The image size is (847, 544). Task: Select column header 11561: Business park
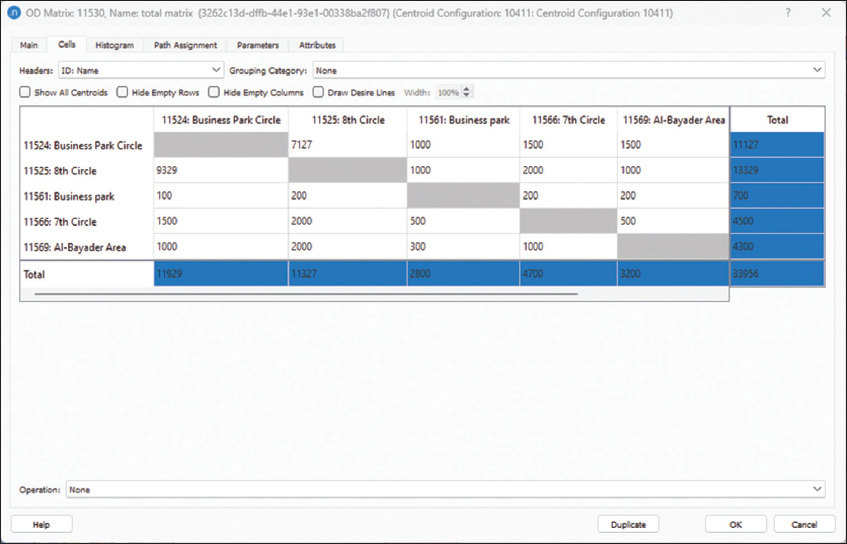coord(463,120)
